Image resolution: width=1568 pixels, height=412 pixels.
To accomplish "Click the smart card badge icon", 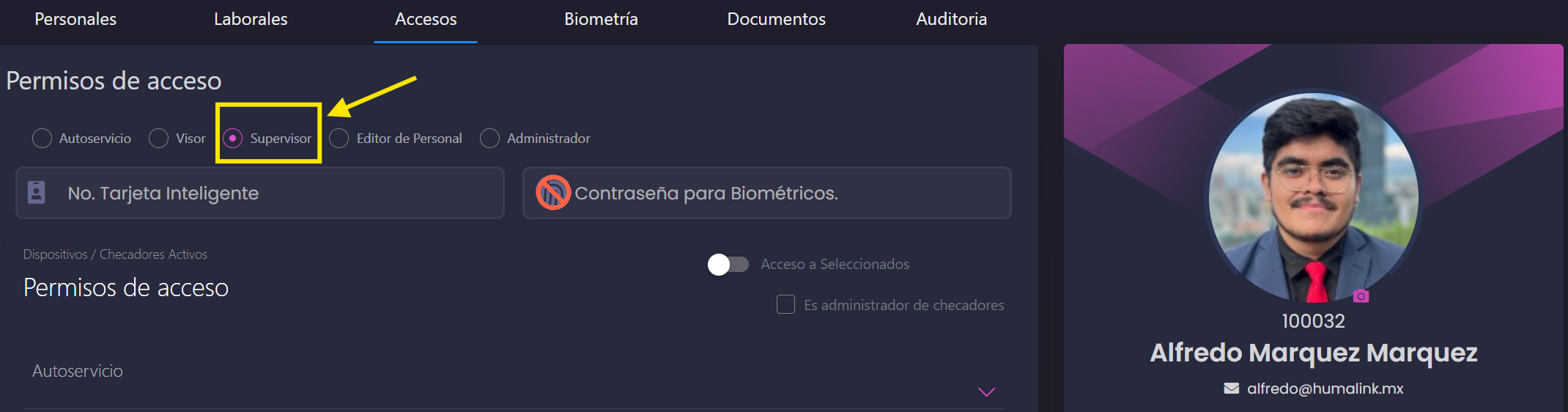I will (x=36, y=192).
